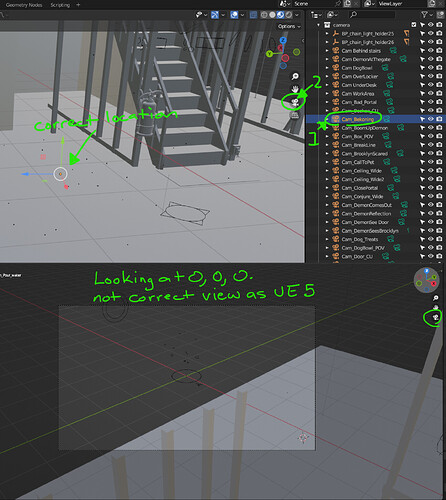Switch to the Scripting workspace tab

pyautogui.click(x=60, y=5)
